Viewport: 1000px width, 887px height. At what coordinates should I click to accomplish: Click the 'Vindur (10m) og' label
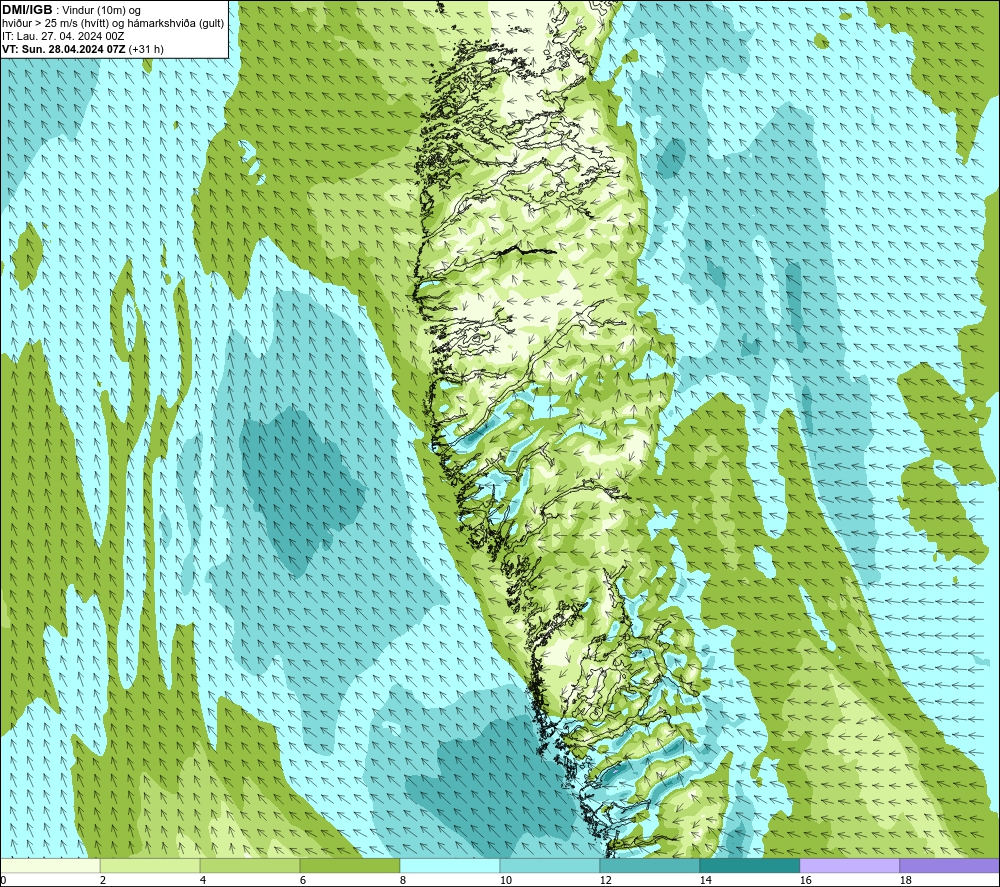[x=101, y=10]
